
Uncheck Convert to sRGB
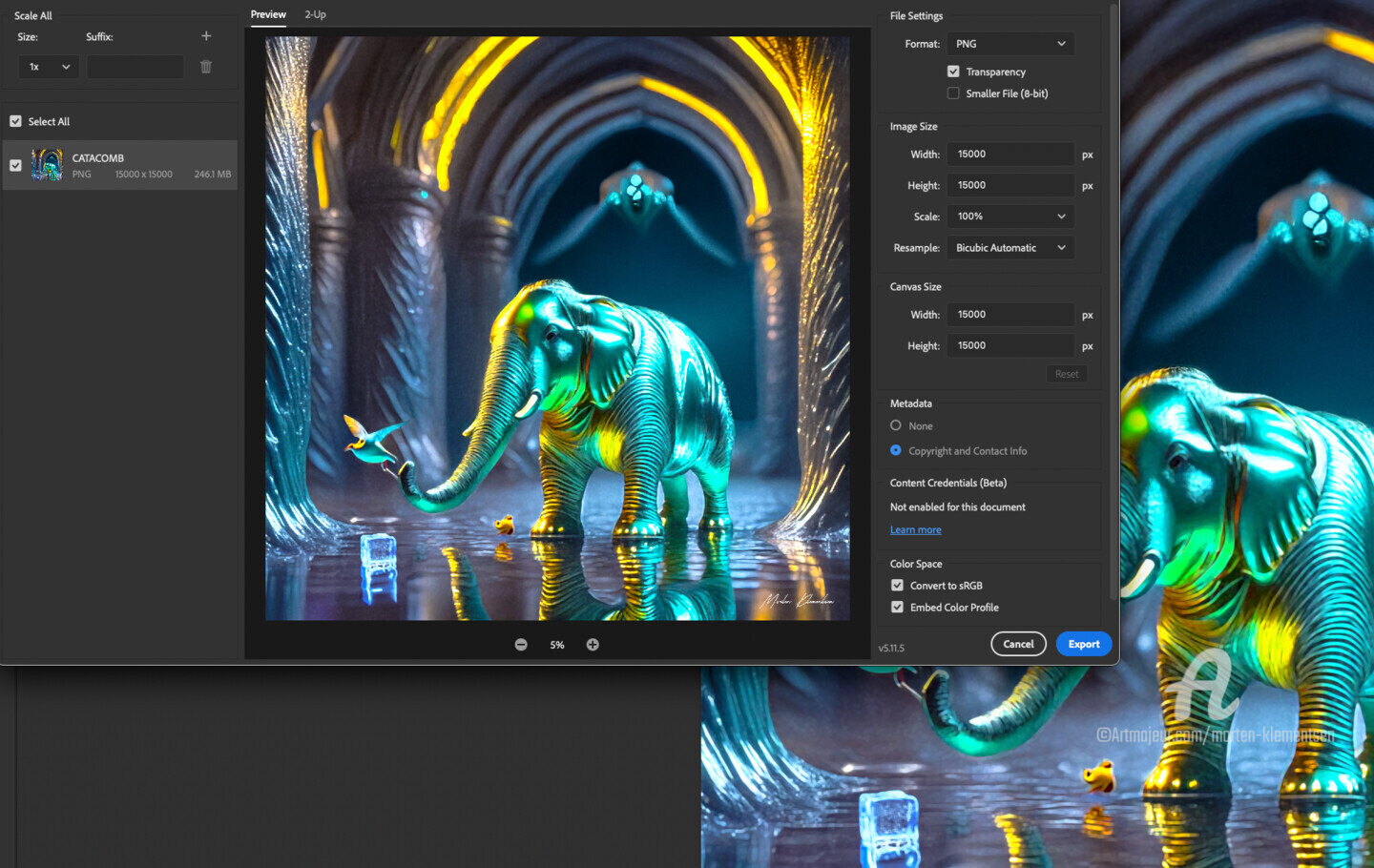pyautogui.click(x=897, y=586)
